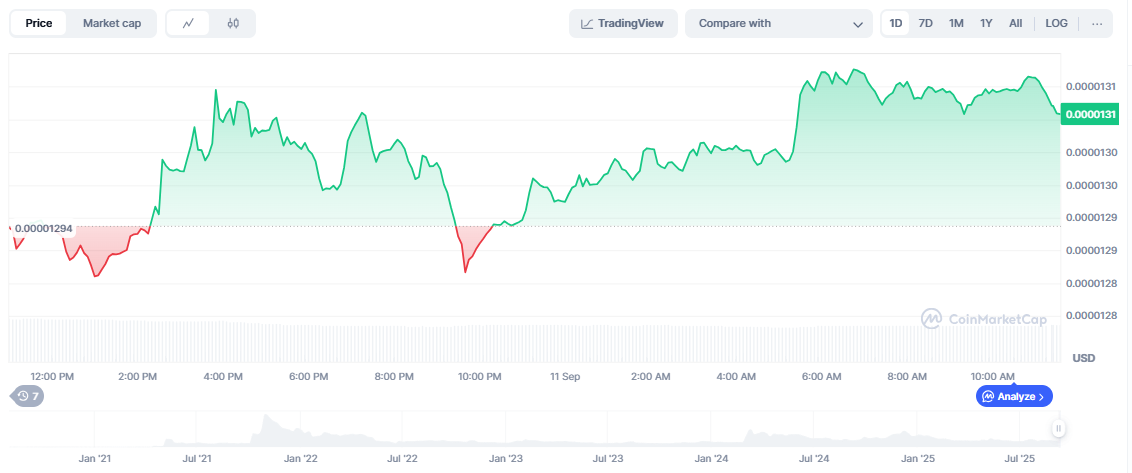The image size is (1132, 473).
Task: Click the 2:00 AM time axis label
Action: coord(650,377)
